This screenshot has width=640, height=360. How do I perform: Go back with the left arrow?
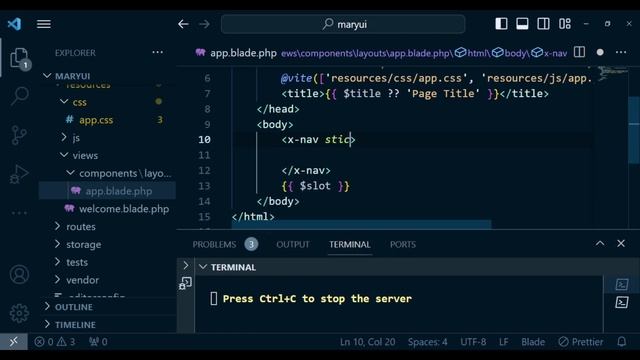click(183, 24)
